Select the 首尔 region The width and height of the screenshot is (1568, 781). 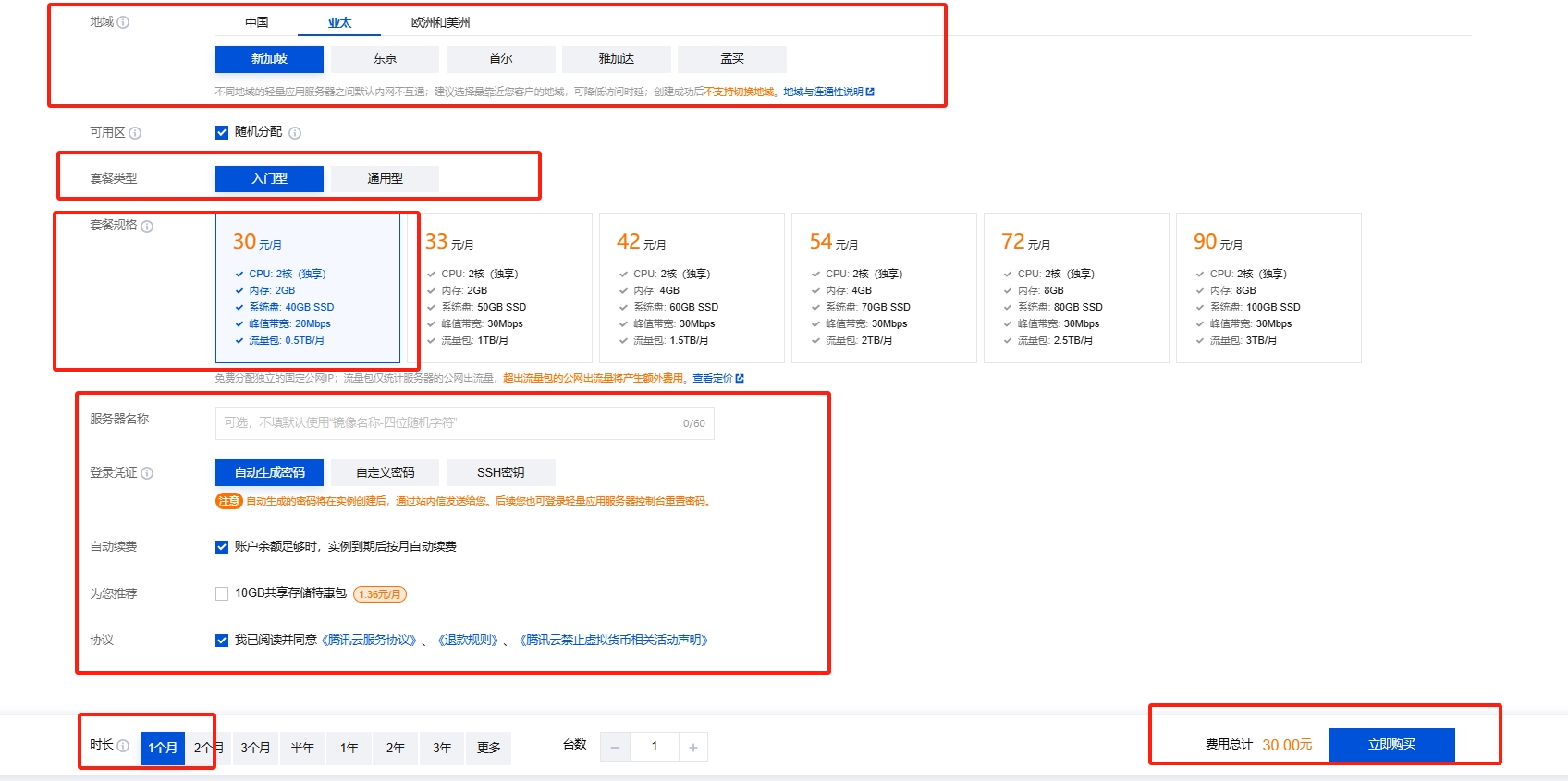coord(500,59)
